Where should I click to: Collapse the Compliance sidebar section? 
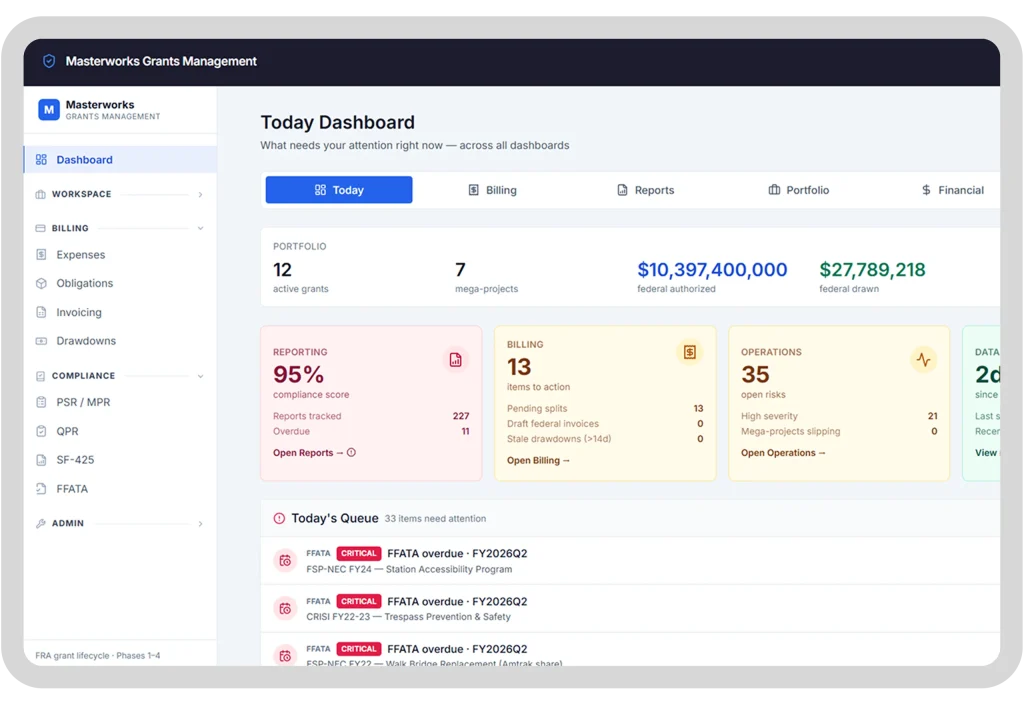click(x=120, y=376)
